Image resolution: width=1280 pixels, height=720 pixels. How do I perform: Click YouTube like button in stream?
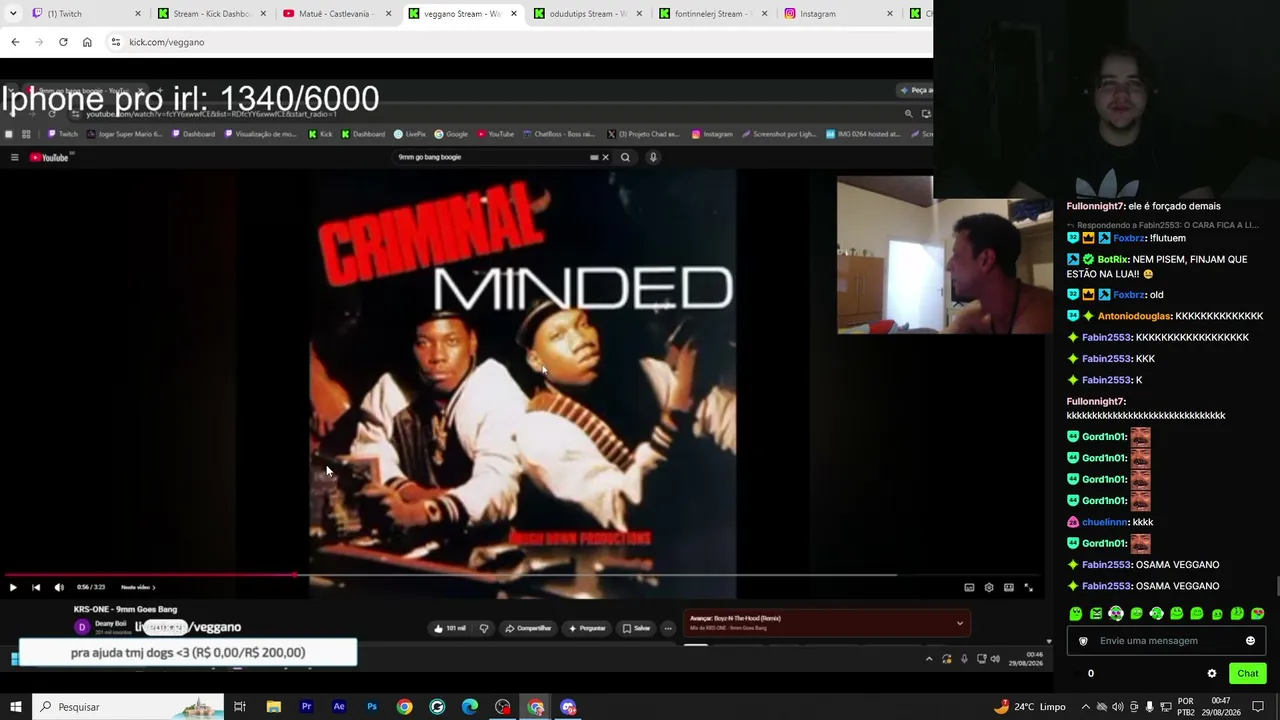tap(450, 628)
